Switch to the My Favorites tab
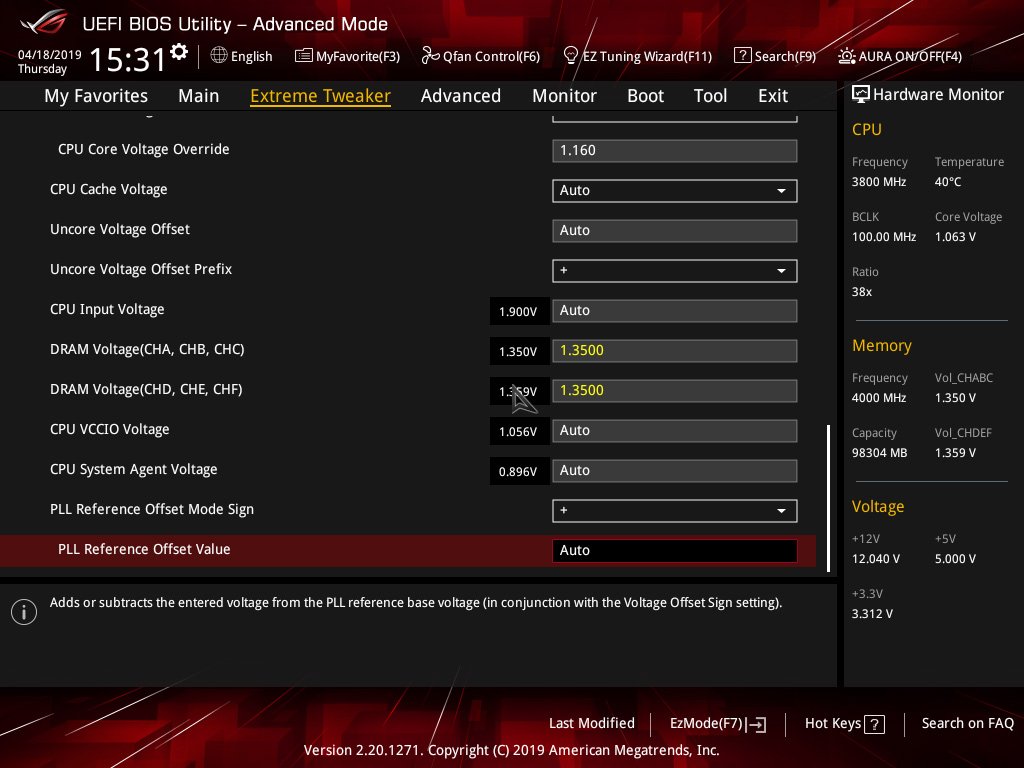Viewport: 1024px width, 768px height. [96, 96]
